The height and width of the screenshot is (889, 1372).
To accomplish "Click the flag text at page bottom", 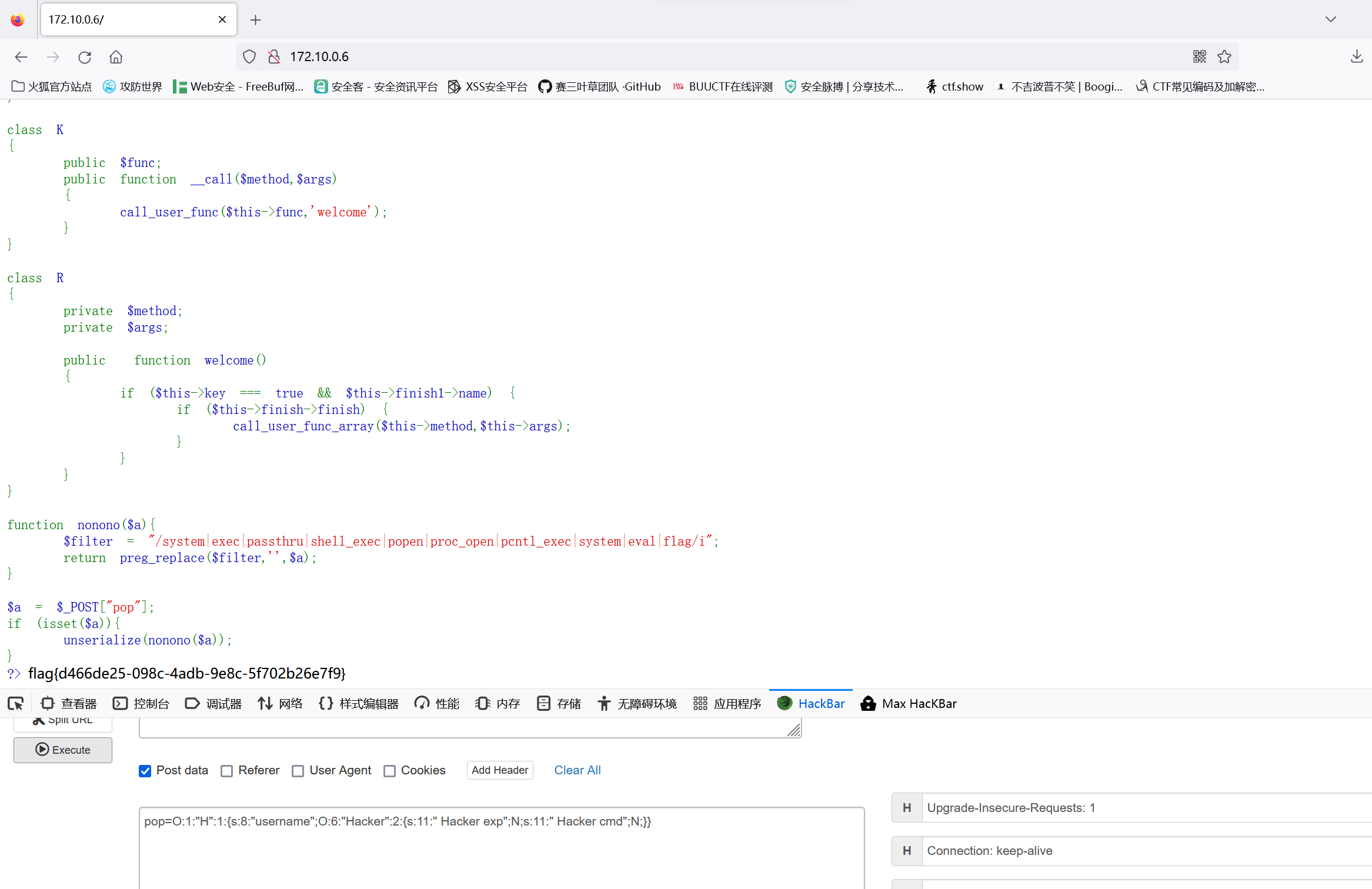I will 187,673.
